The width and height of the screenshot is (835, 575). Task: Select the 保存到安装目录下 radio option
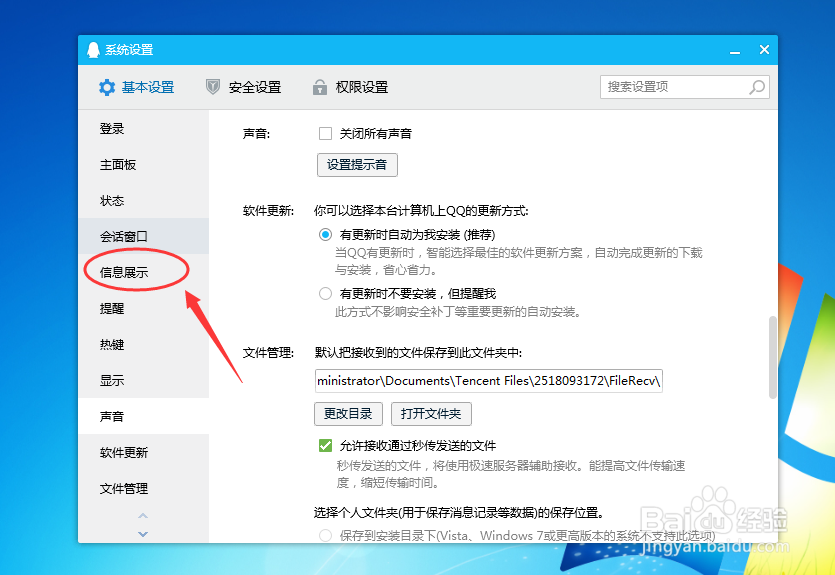coord(325,535)
